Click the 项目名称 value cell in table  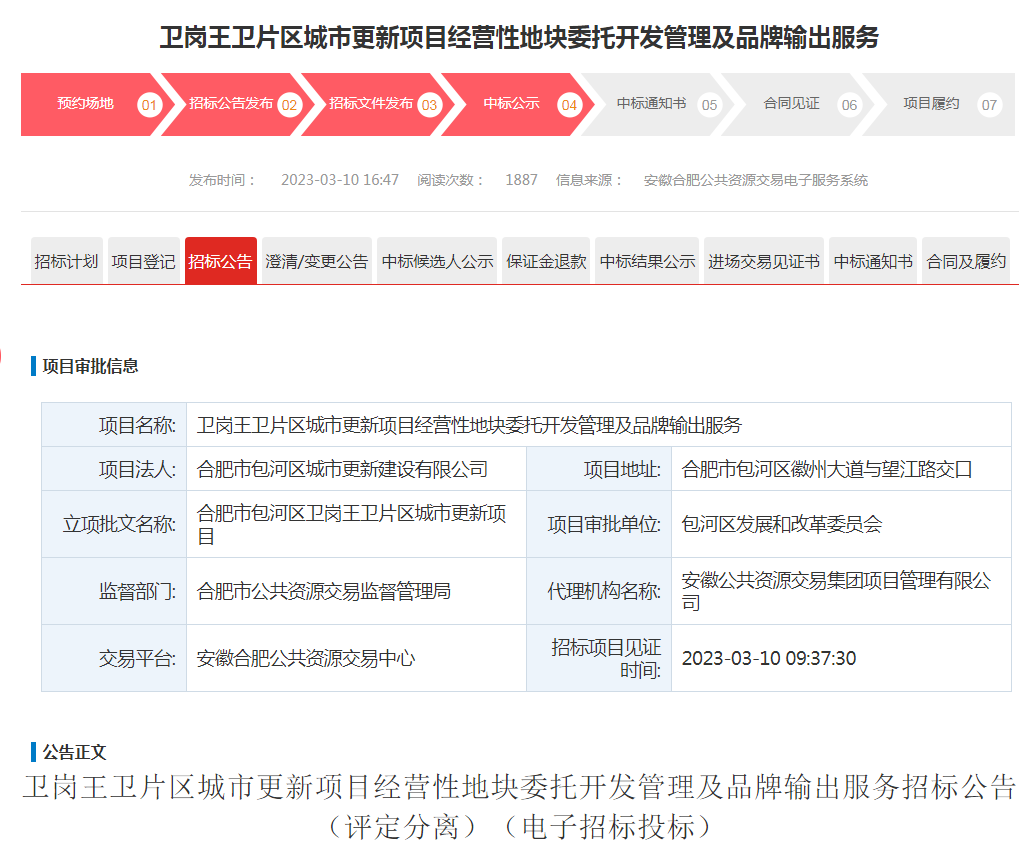599,425
